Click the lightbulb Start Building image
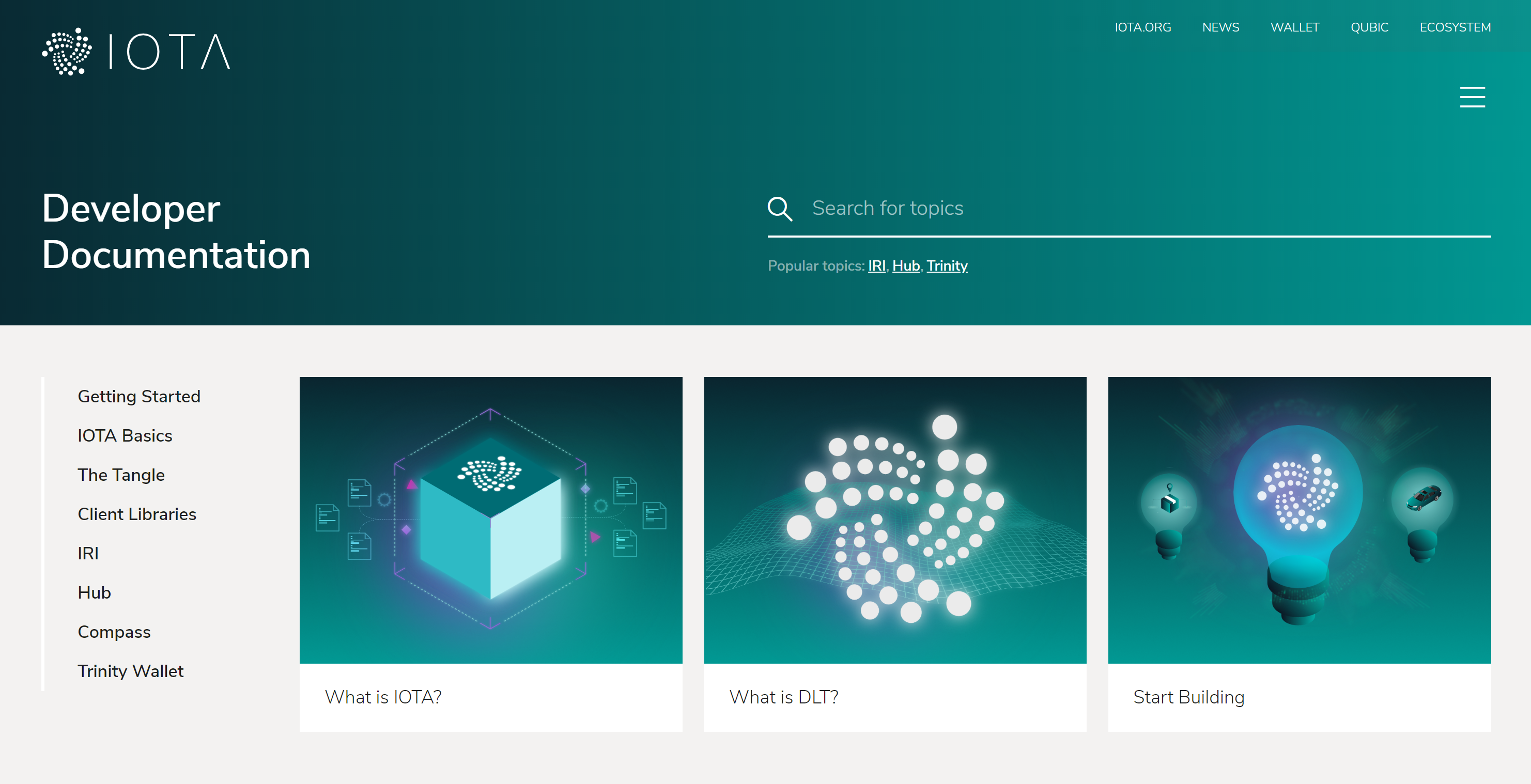This screenshot has width=1531, height=784. tap(1299, 520)
